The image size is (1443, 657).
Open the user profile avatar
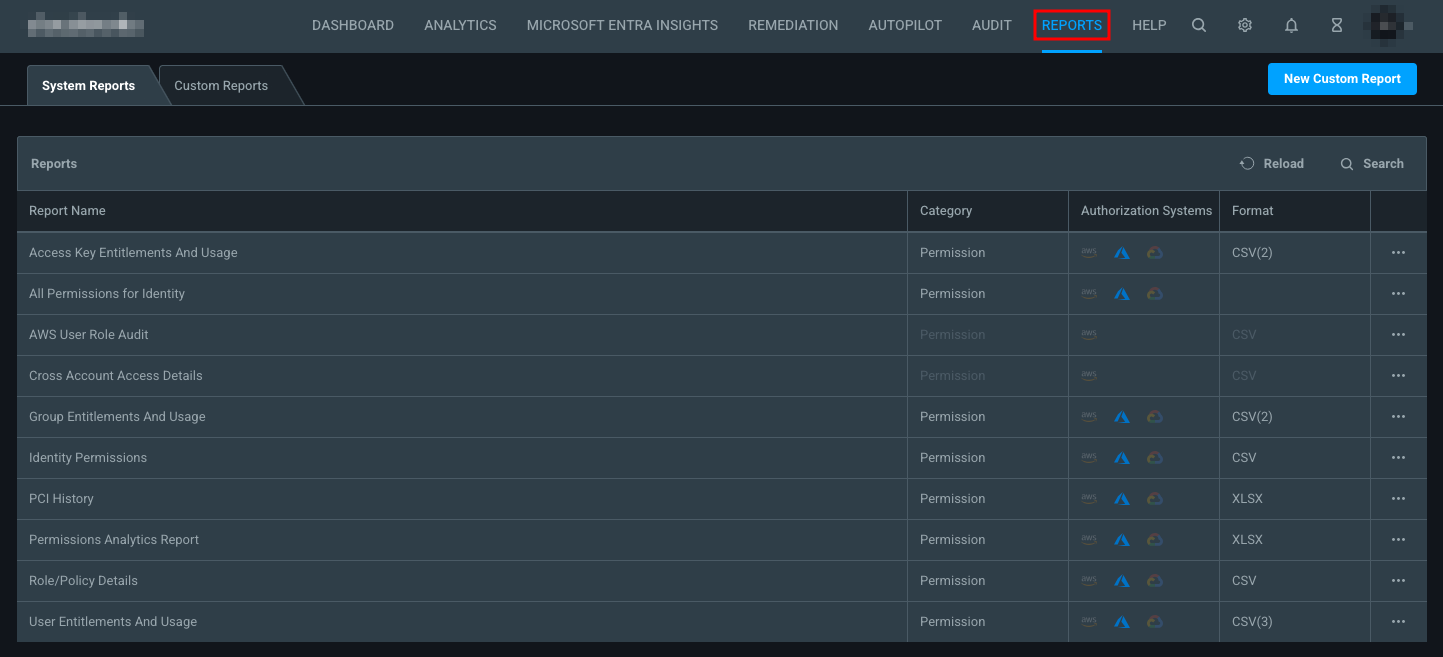(1386, 25)
